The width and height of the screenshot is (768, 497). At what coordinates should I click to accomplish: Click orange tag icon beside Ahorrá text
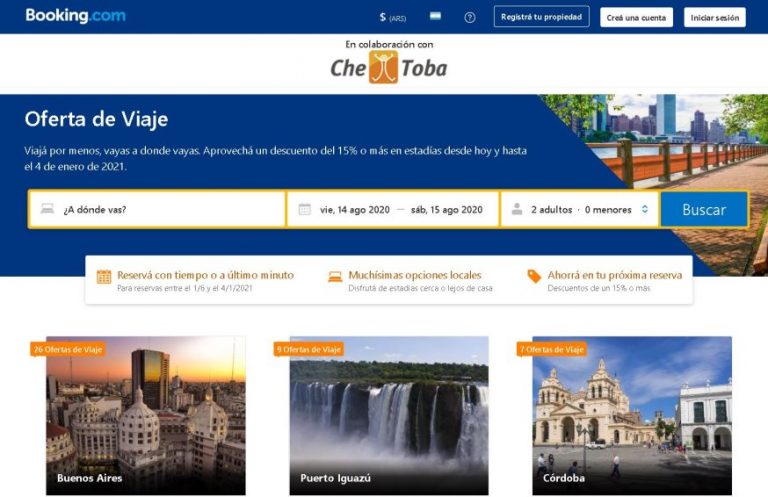[x=534, y=276]
